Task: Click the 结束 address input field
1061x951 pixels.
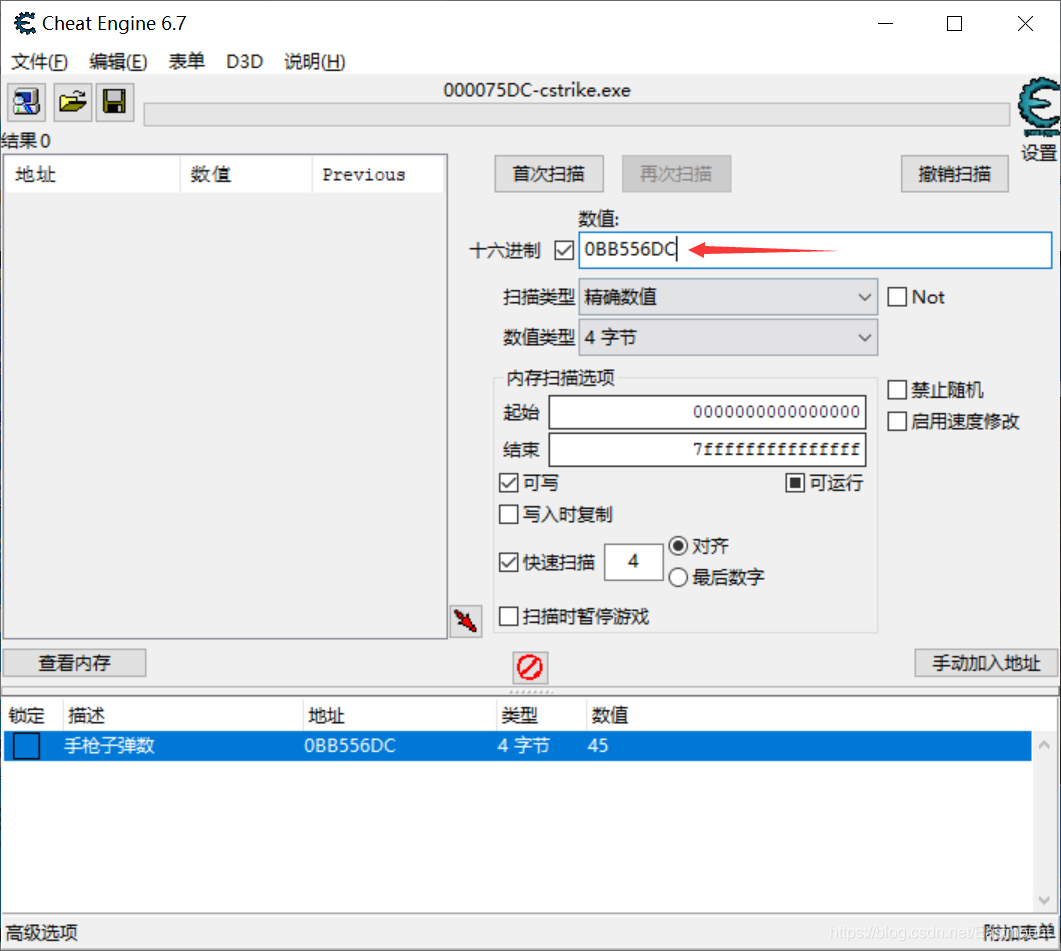Action: [707, 449]
